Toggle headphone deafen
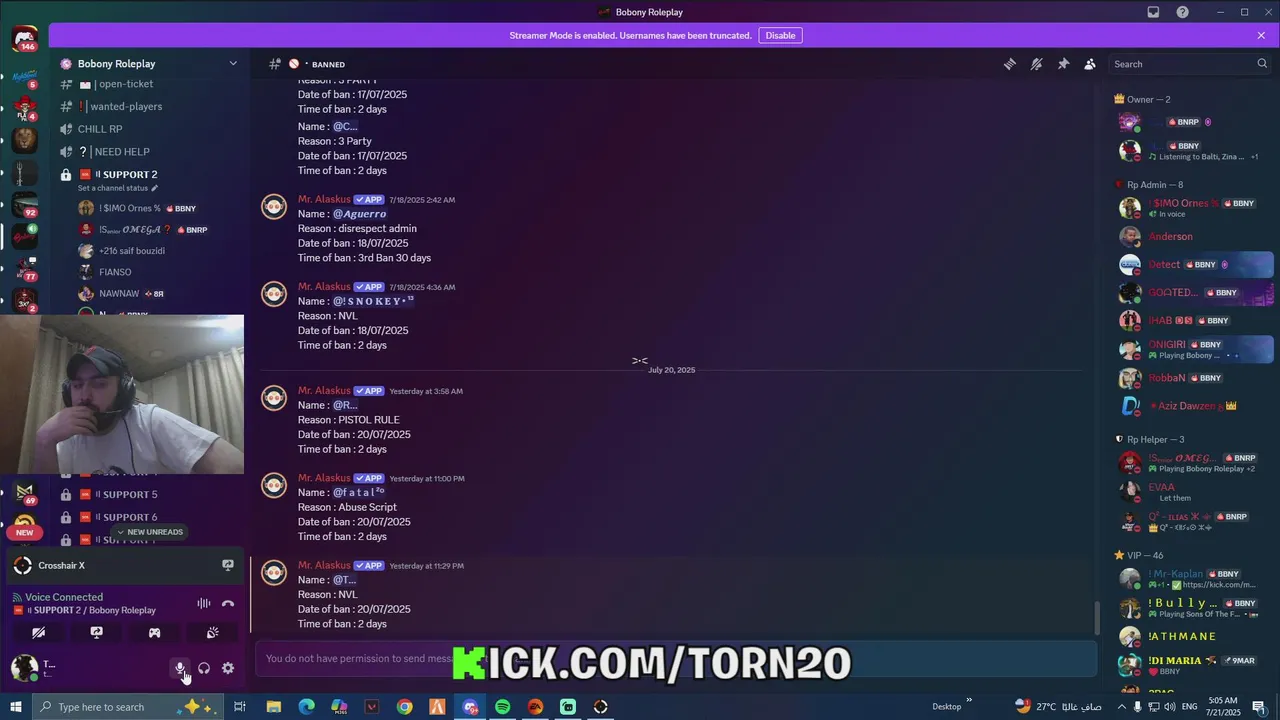 [204, 668]
